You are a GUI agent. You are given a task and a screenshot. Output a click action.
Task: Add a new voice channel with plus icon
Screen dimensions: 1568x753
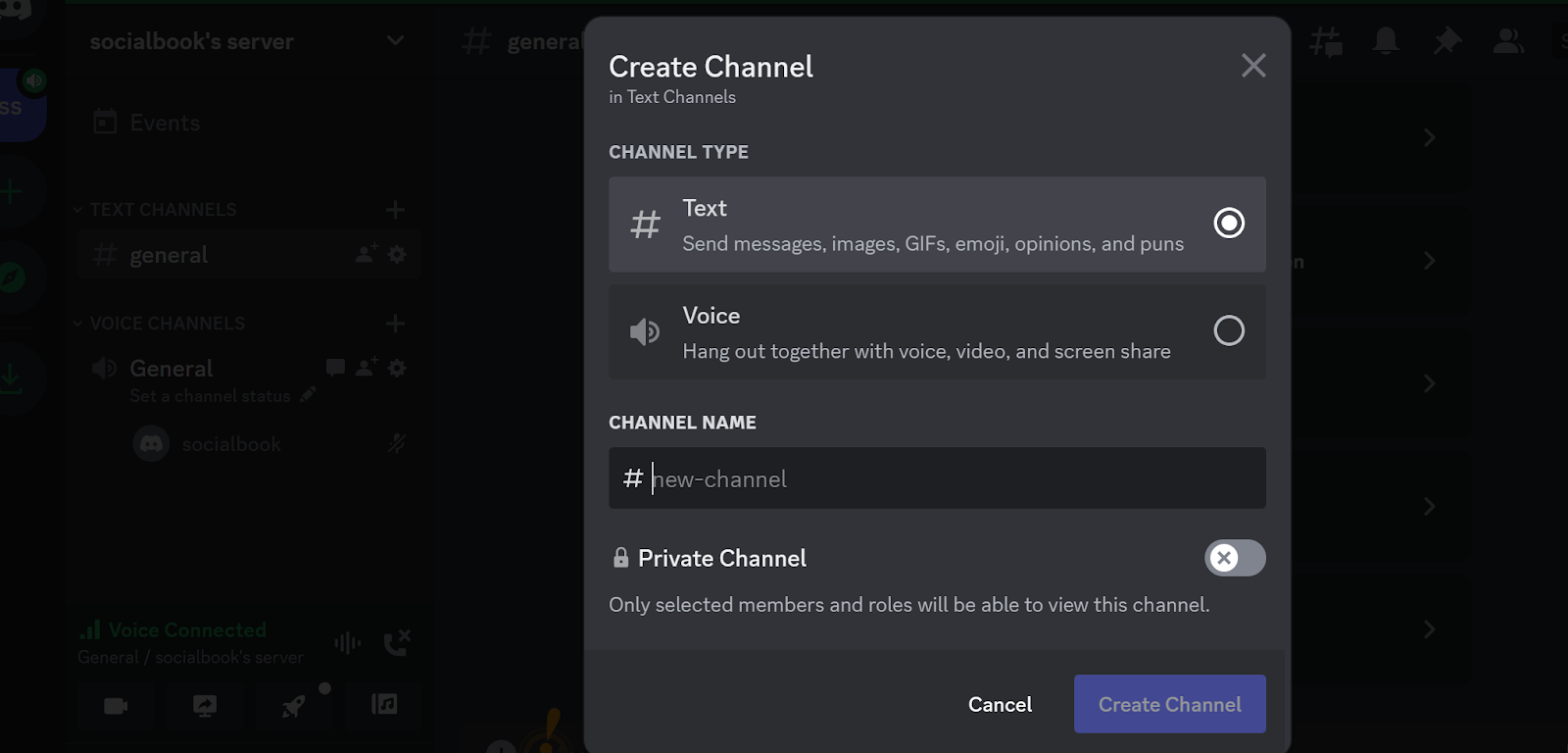point(395,324)
